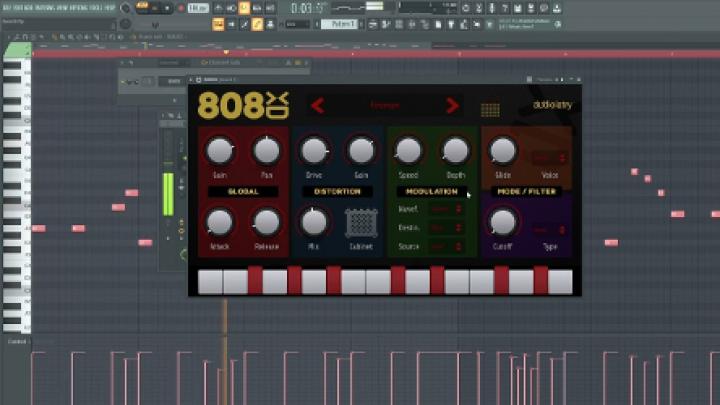This screenshot has height=405, width=720.
Task: Toggle the highlighted countdown-before-recording icon
Action: pyautogui.click(x=244, y=8)
